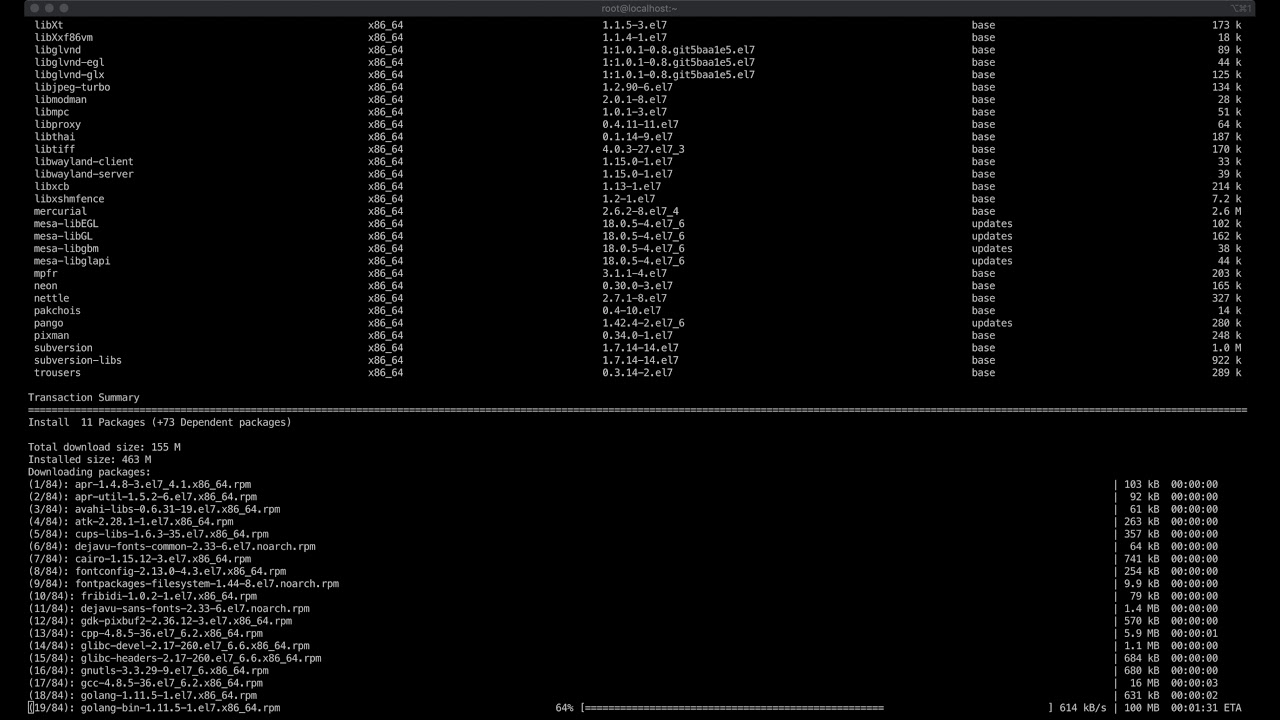Click the mercurial size 2.6 M
Screen dimensions: 1280x720
[x=1226, y=211]
